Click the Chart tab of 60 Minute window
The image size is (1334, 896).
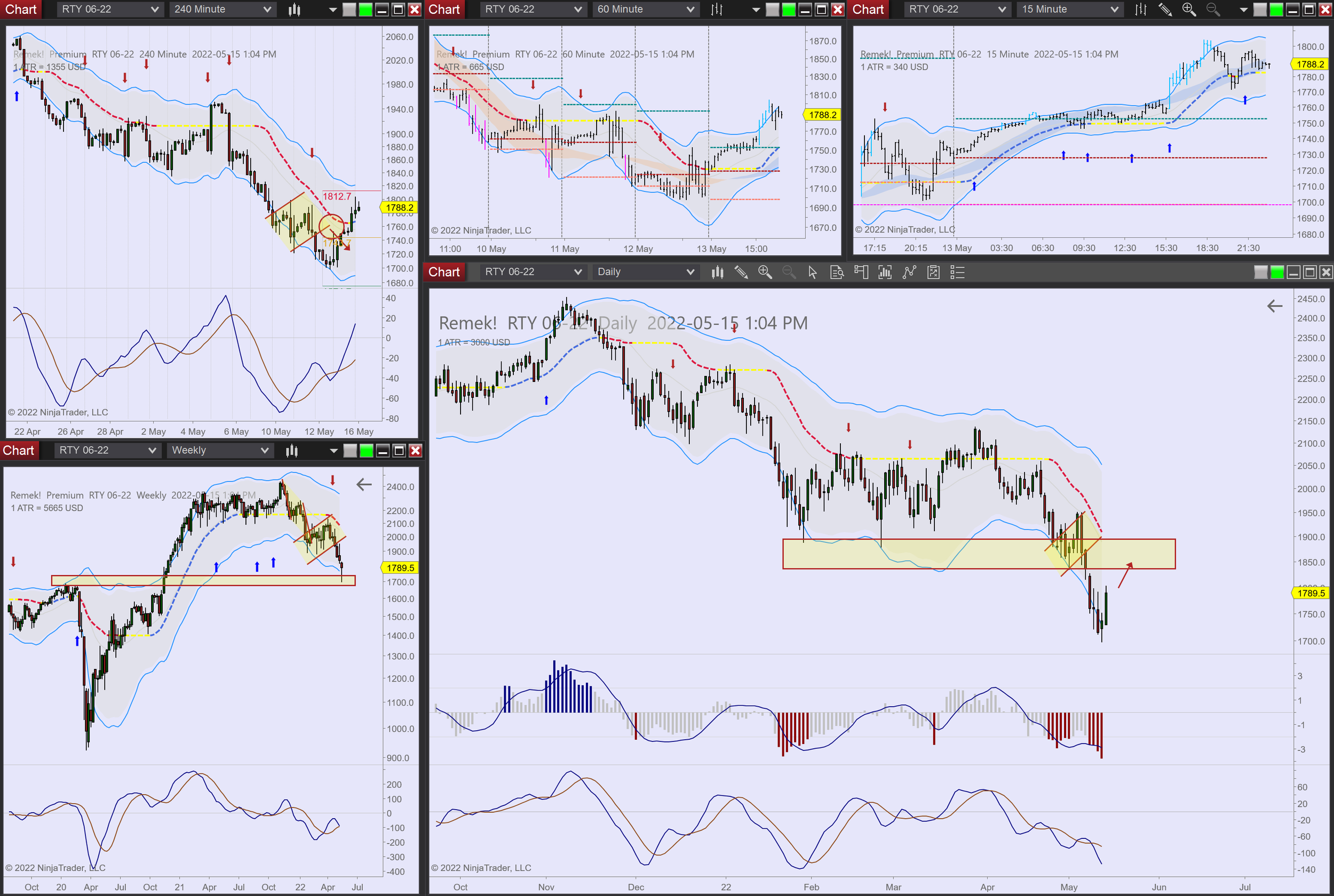click(443, 9)
